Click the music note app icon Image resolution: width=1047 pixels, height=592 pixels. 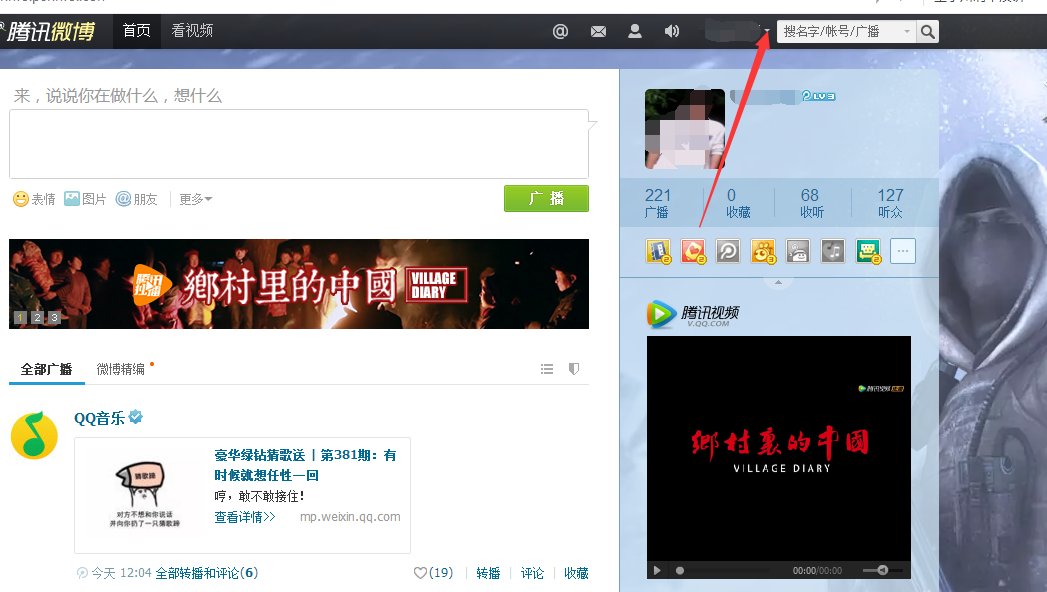[x=833, y=251]
